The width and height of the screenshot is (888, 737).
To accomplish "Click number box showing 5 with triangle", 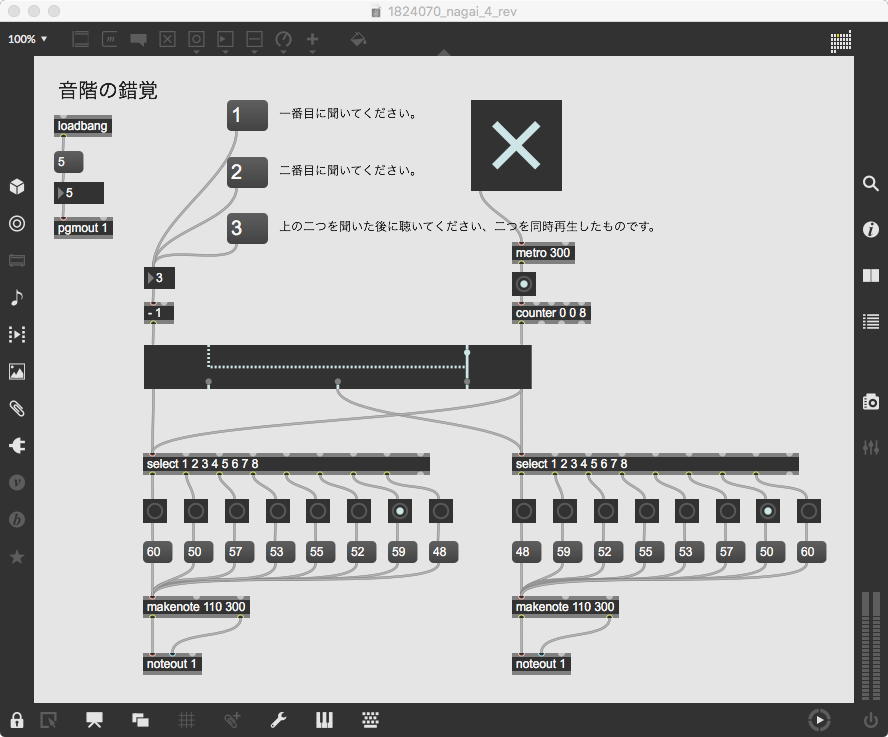I will click(x=79, y=193).
